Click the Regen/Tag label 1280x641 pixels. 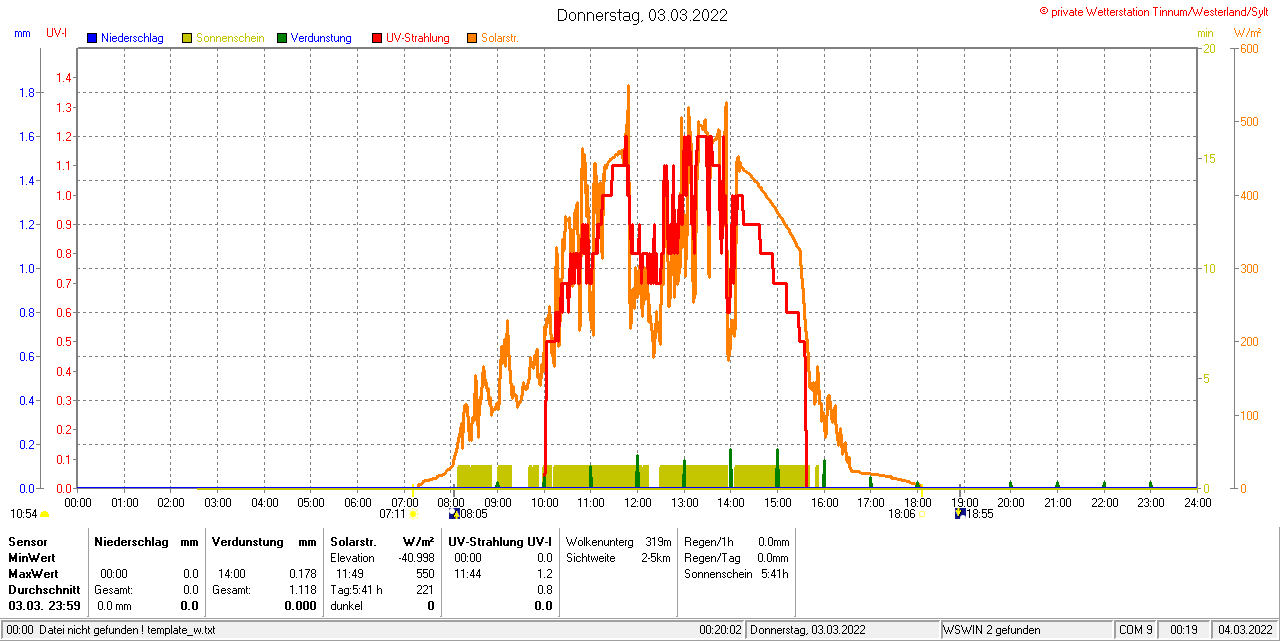click(712, 557)
